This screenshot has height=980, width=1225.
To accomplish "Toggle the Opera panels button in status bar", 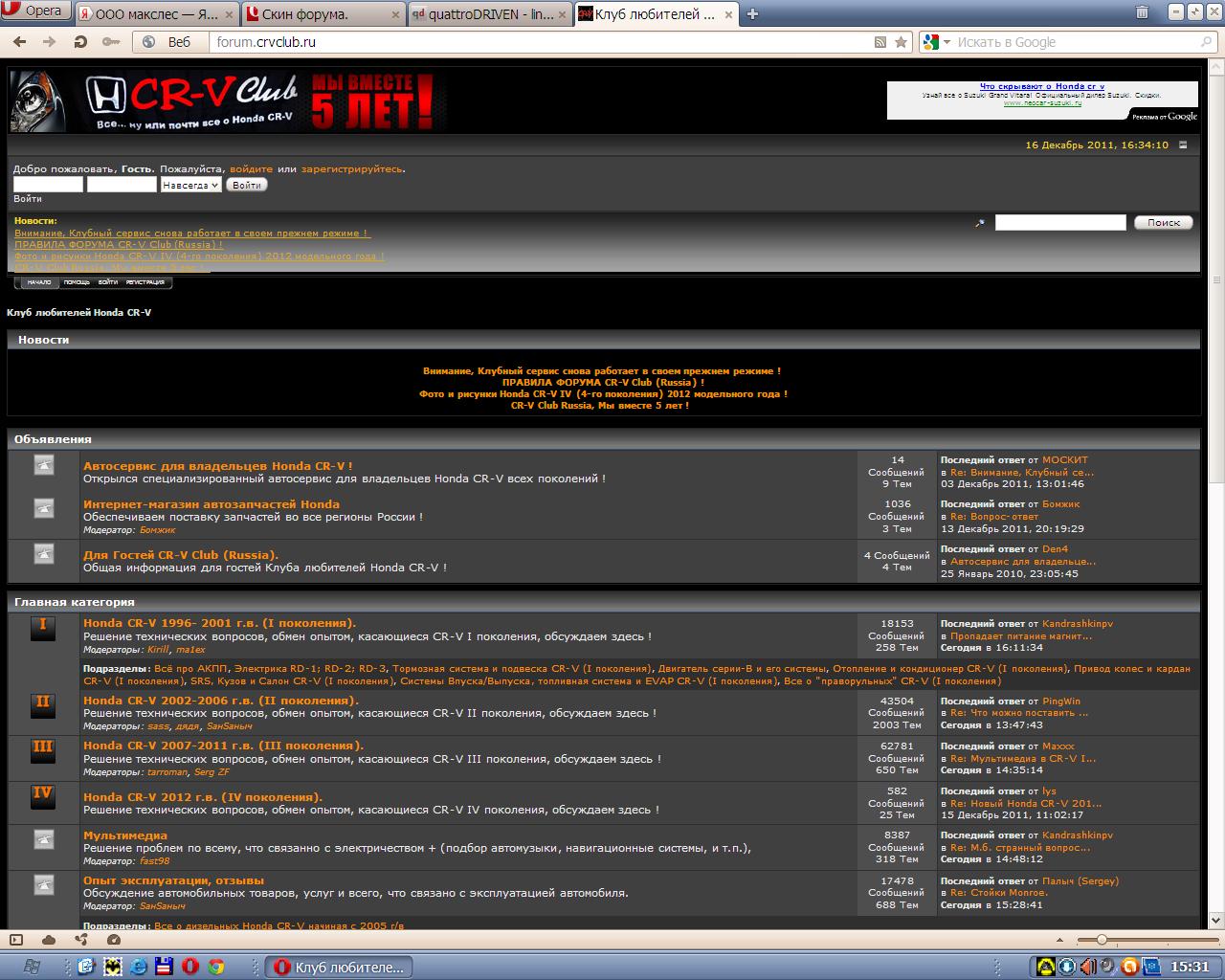I will (x=14, y=940).
